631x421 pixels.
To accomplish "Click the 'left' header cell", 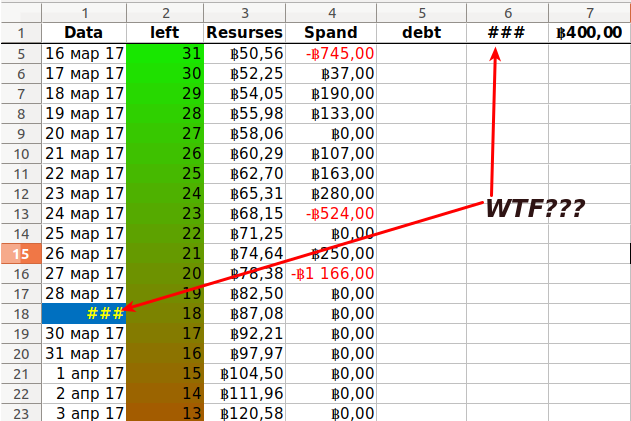I will point(165,33).
